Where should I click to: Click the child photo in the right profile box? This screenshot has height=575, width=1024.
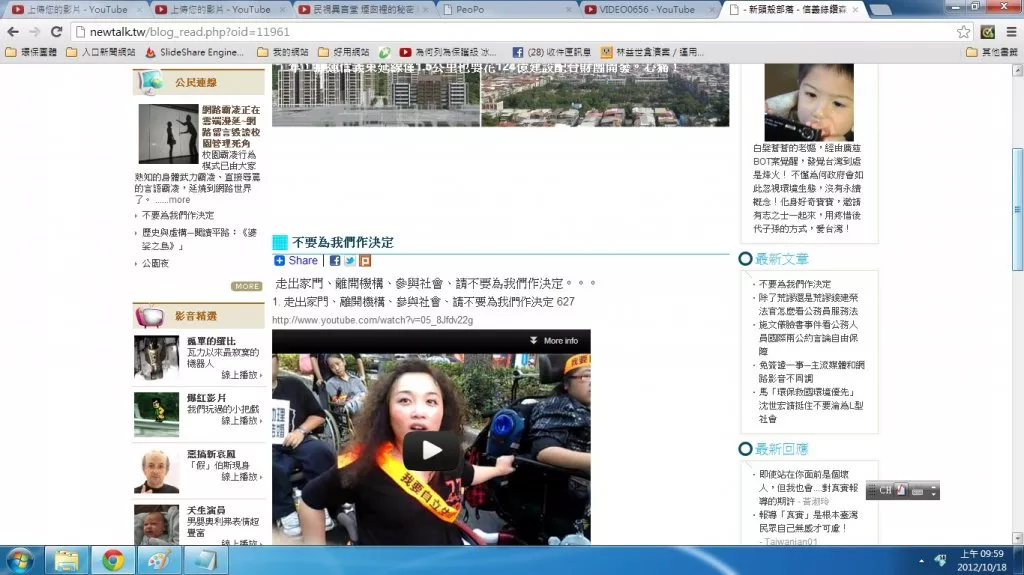pos(808,102)
